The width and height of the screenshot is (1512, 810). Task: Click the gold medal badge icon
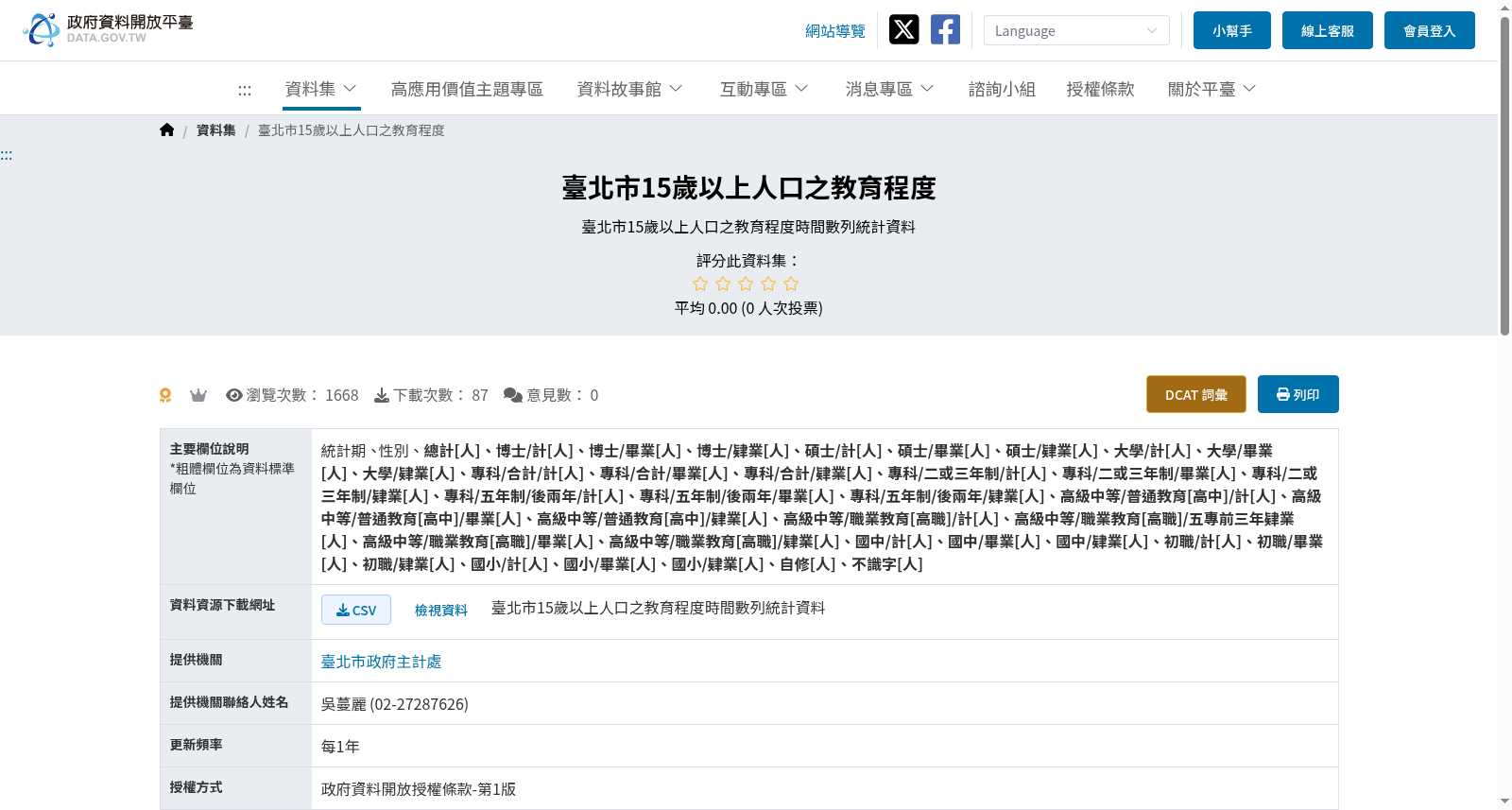(165, 395)
